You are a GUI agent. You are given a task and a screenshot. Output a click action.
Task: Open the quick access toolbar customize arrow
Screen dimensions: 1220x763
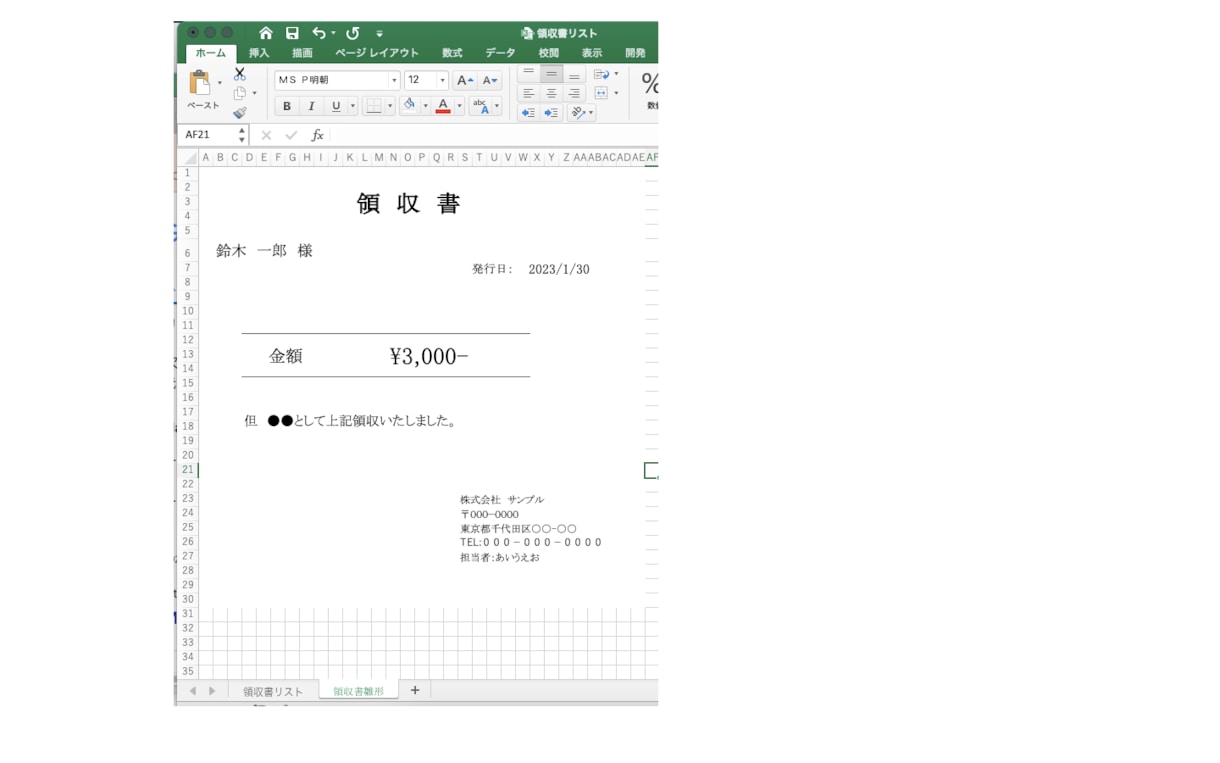379,33
